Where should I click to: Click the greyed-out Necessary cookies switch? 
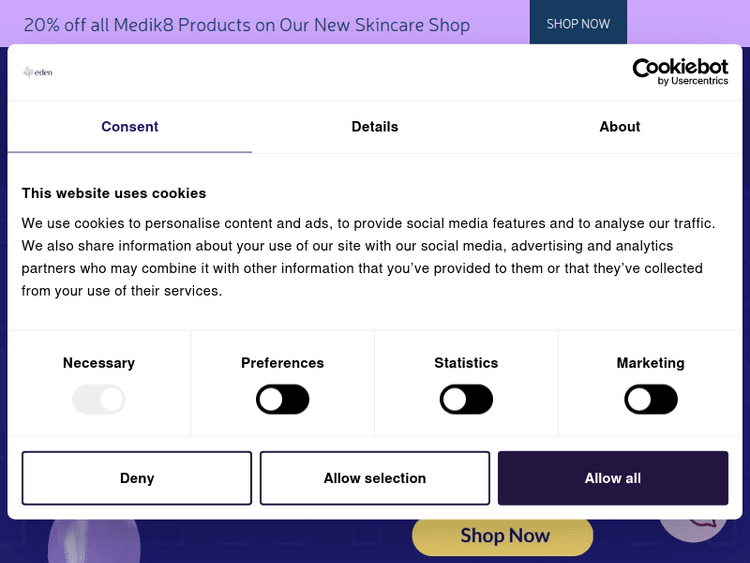click(99, 400)
